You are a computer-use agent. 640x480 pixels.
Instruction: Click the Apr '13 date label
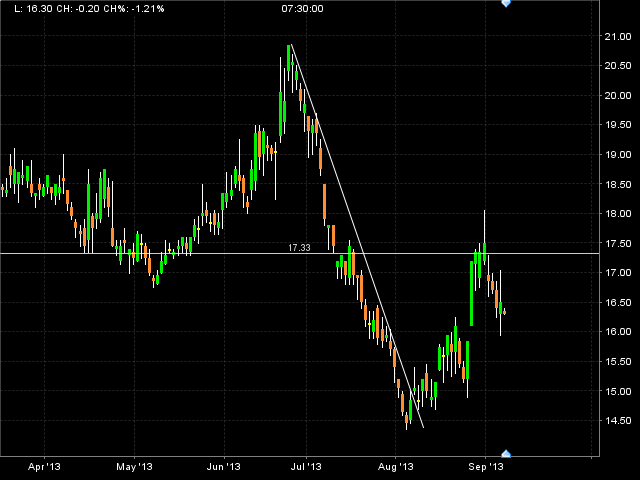44,467
